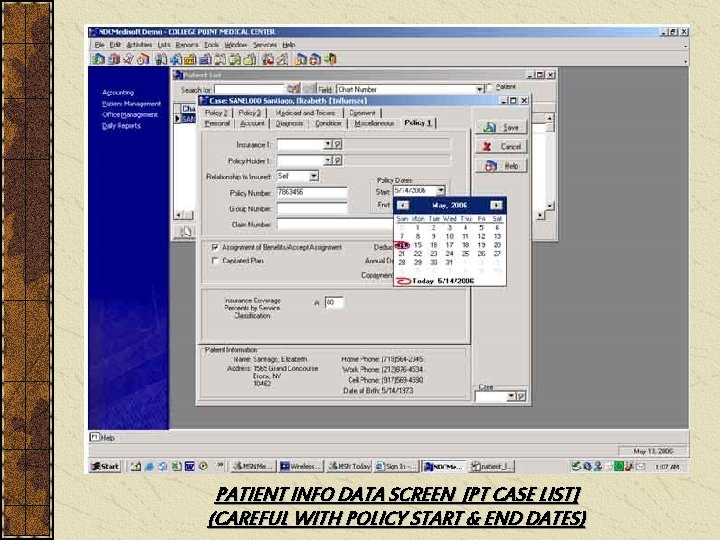Switch to the Medicaid and Tricare tab
This screenshot has width=720, height=540.
coord(305,112)
